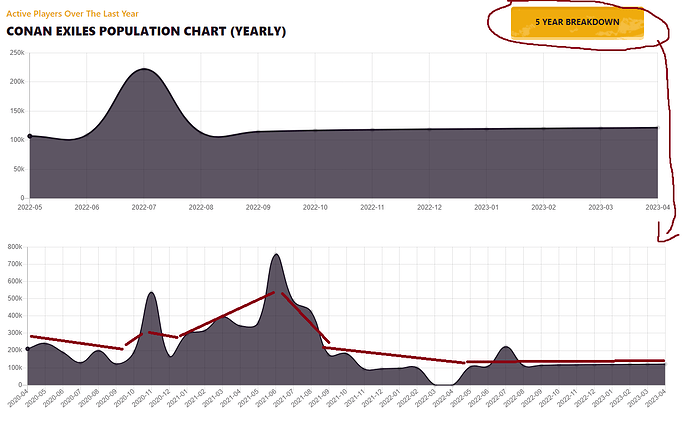Click the 500k y-axis label on five-year chart

pos(15,298)
